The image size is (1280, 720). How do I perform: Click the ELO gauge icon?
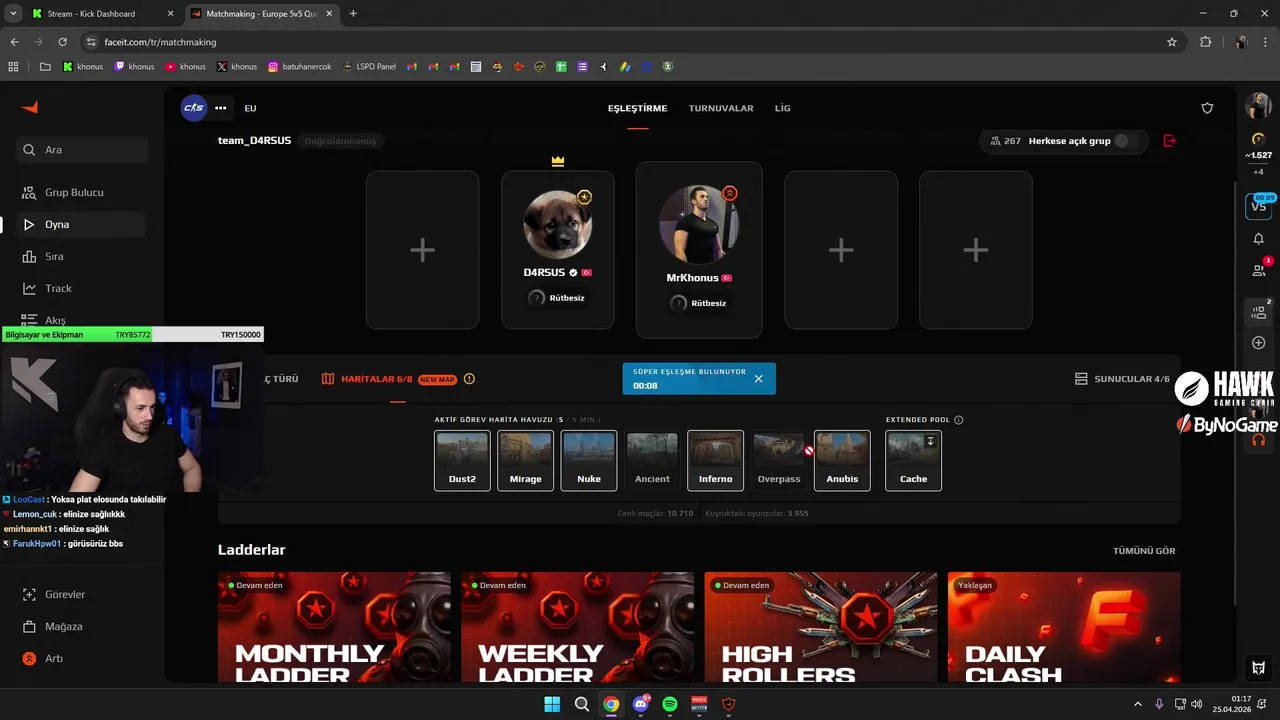coord(1258,139)
